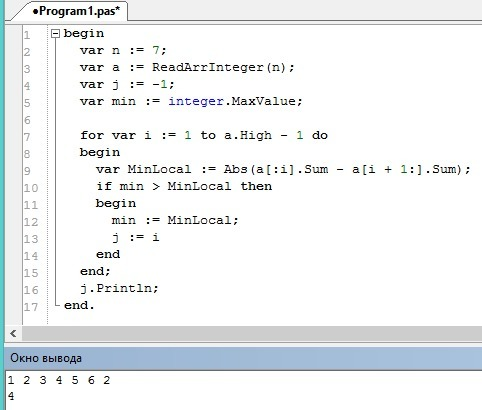
Task: Click line number 16 in the gutter
Action: [x=31, y=290]
